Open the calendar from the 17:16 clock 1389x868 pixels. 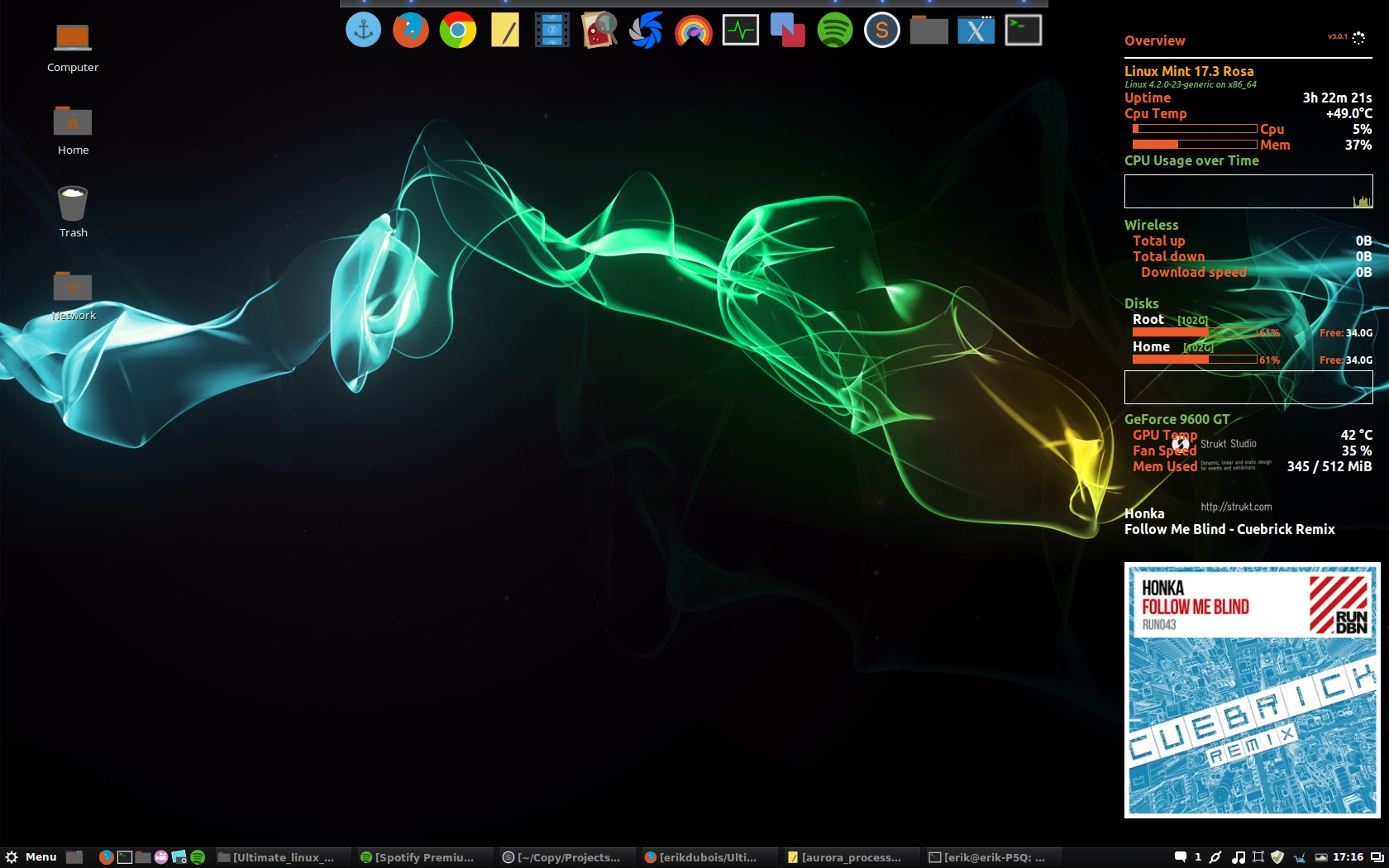(x=1348, y=857)
